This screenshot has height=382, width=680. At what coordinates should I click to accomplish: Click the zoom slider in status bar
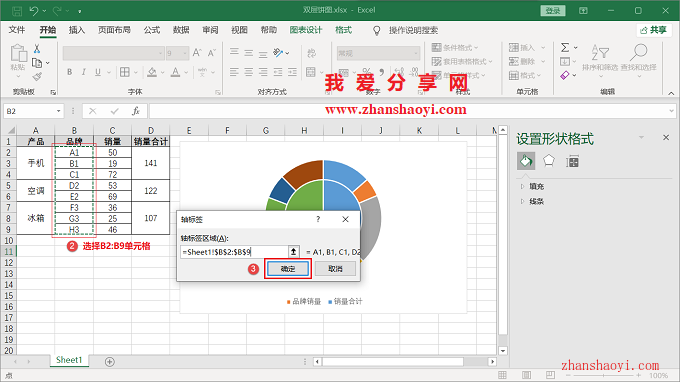604,375
